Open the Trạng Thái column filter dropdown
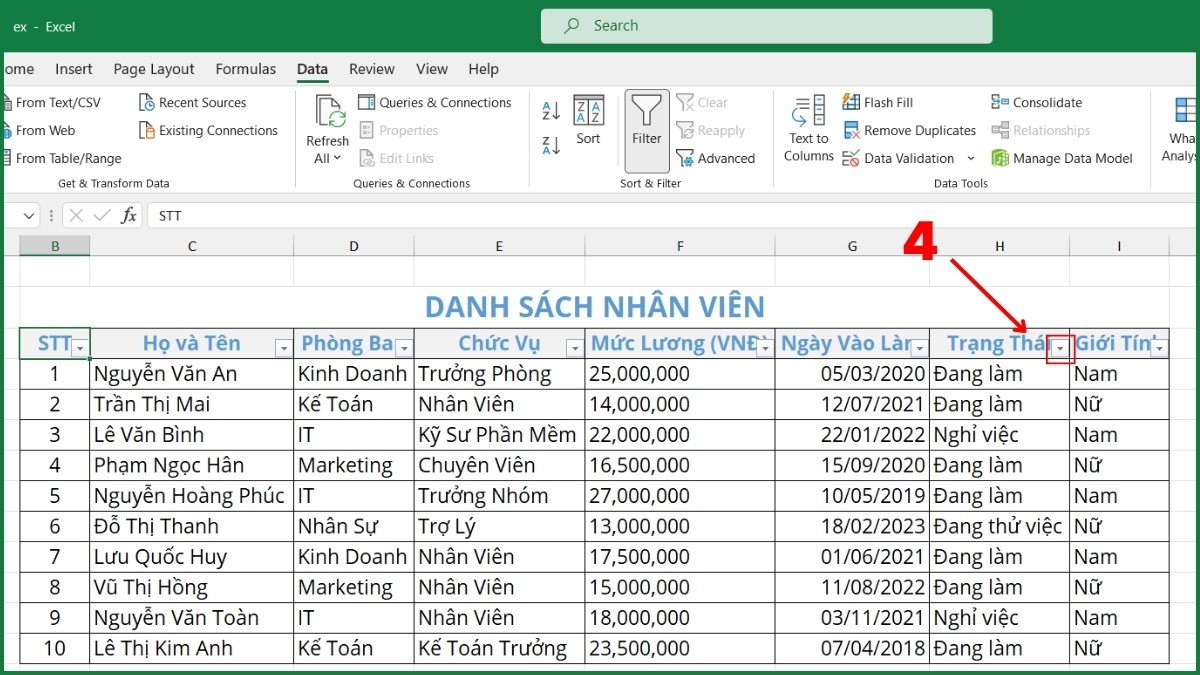This screenshot has width=1200, height=675. click(1060, 349)
